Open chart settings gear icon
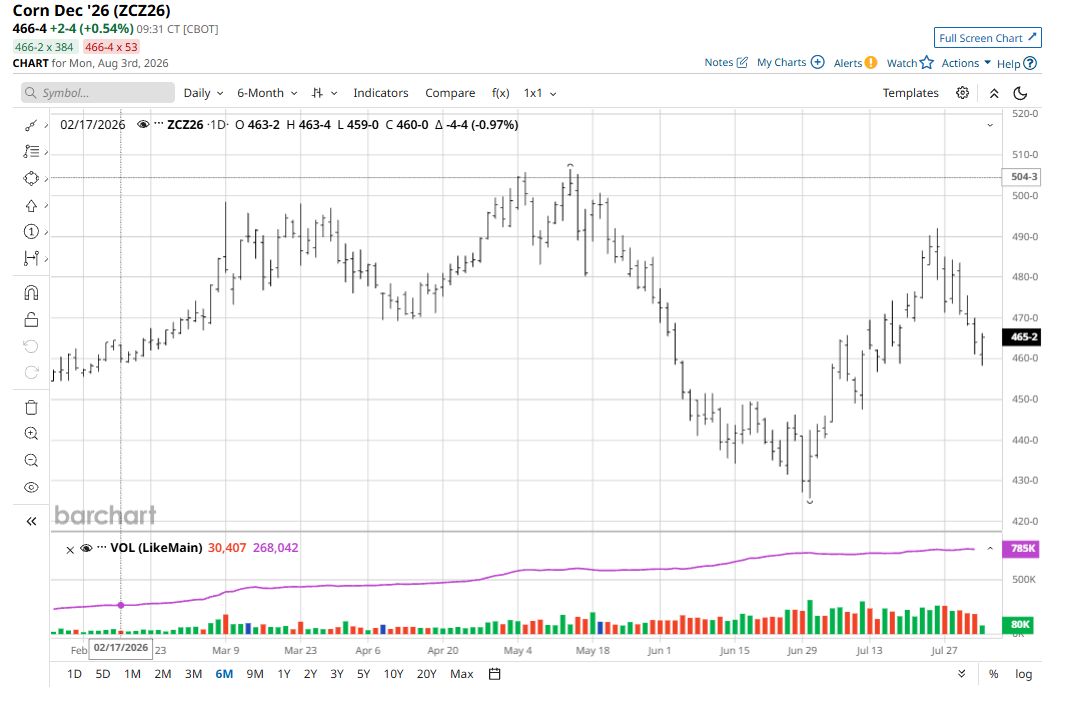Viewport: 1069px width, 719px height. 962,93
